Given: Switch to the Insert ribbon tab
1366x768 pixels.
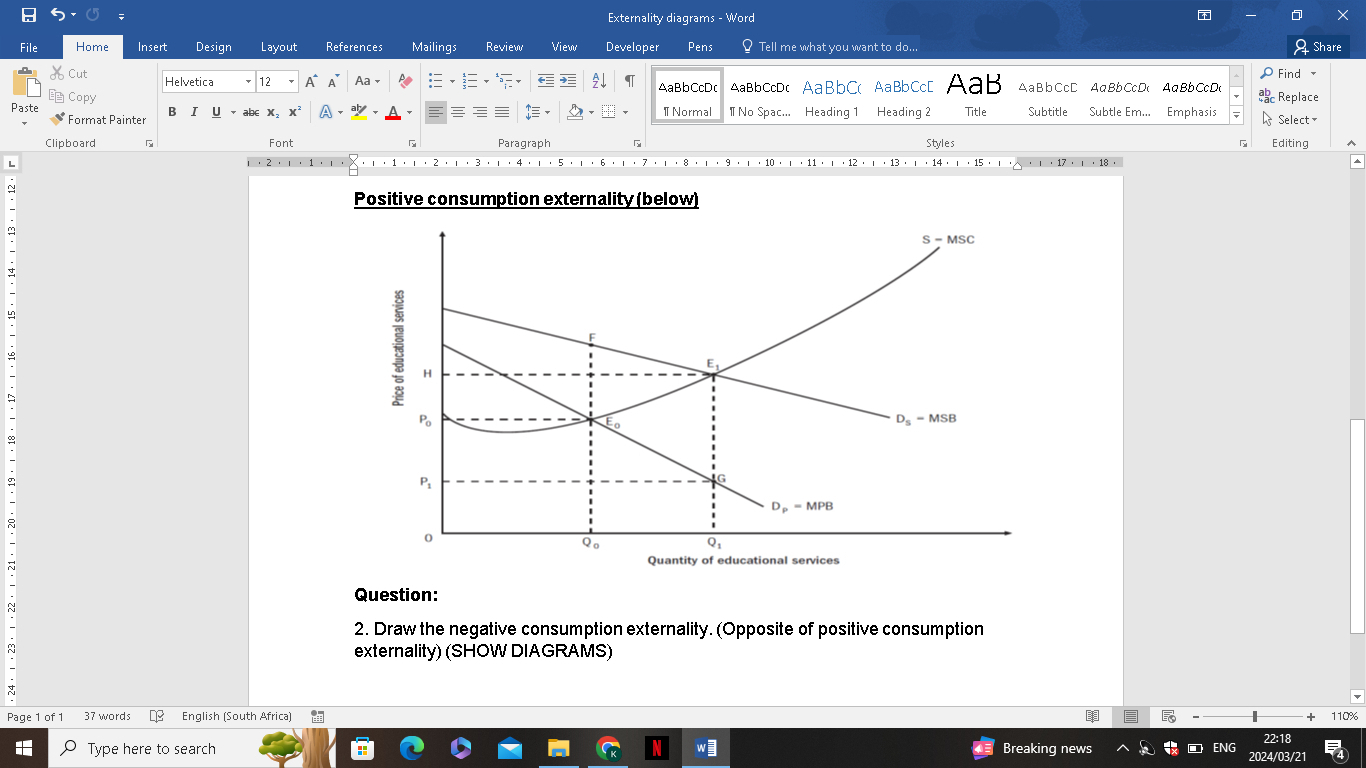Looking at the screenshot, I should tap(152, 46).
